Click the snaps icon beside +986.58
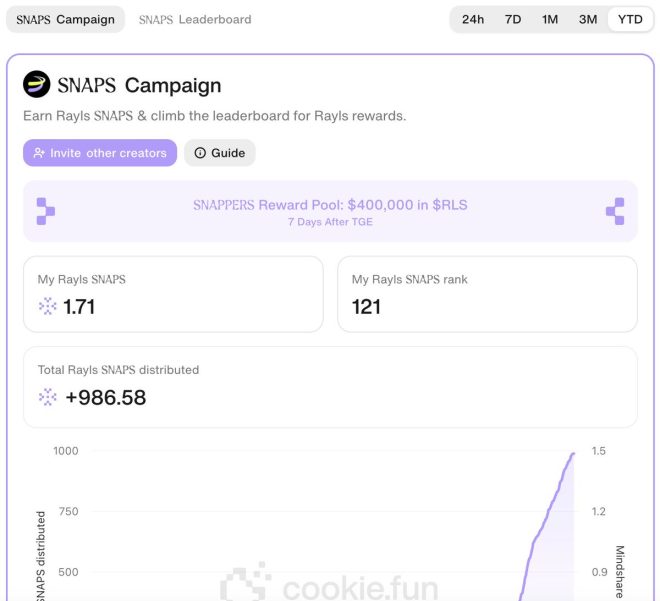The height and width of the screenshot is (601, 660). coord(48,397)
